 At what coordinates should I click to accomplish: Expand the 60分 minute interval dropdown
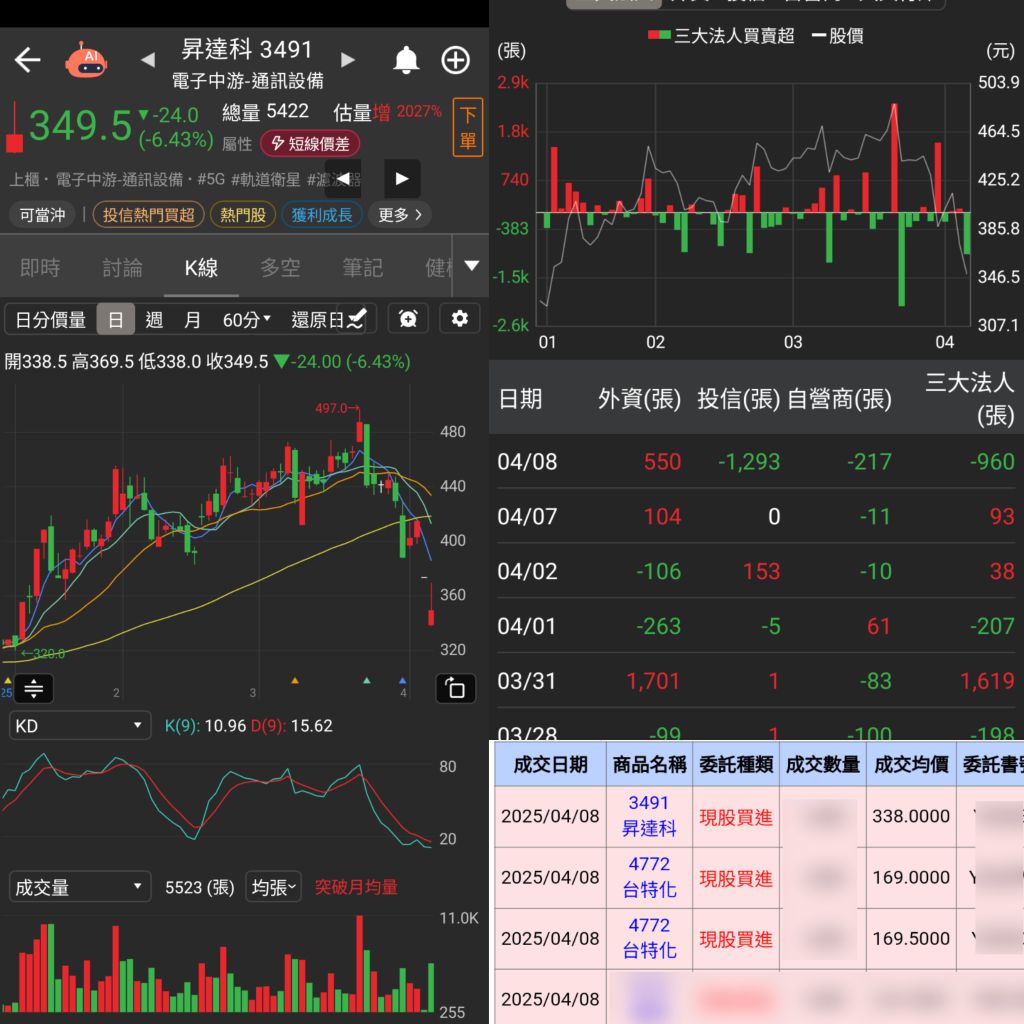coord(246,320)
